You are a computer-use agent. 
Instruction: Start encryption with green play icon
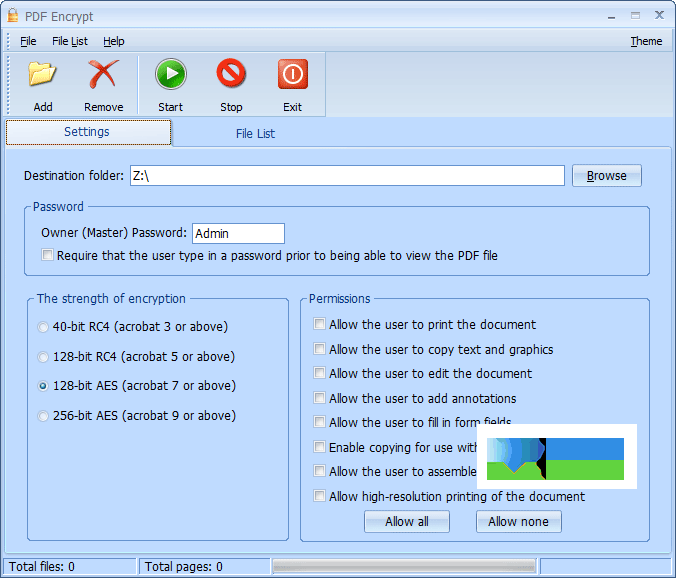coord(171,74)
